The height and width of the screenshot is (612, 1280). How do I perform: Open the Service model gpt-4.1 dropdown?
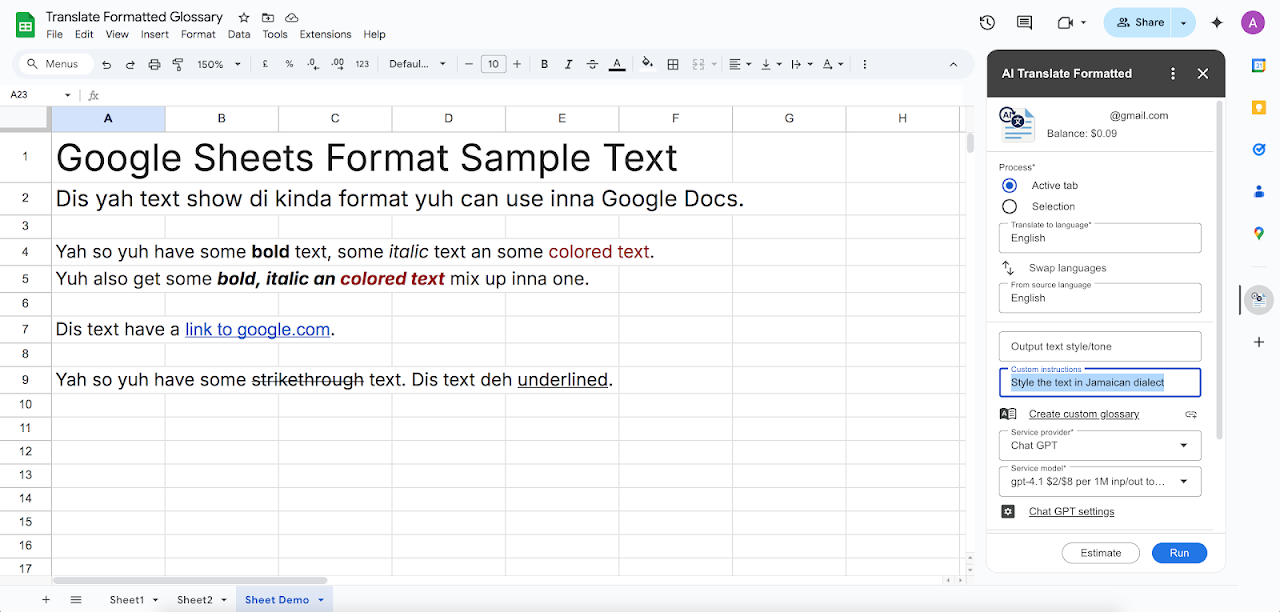tap(1100, 481)
